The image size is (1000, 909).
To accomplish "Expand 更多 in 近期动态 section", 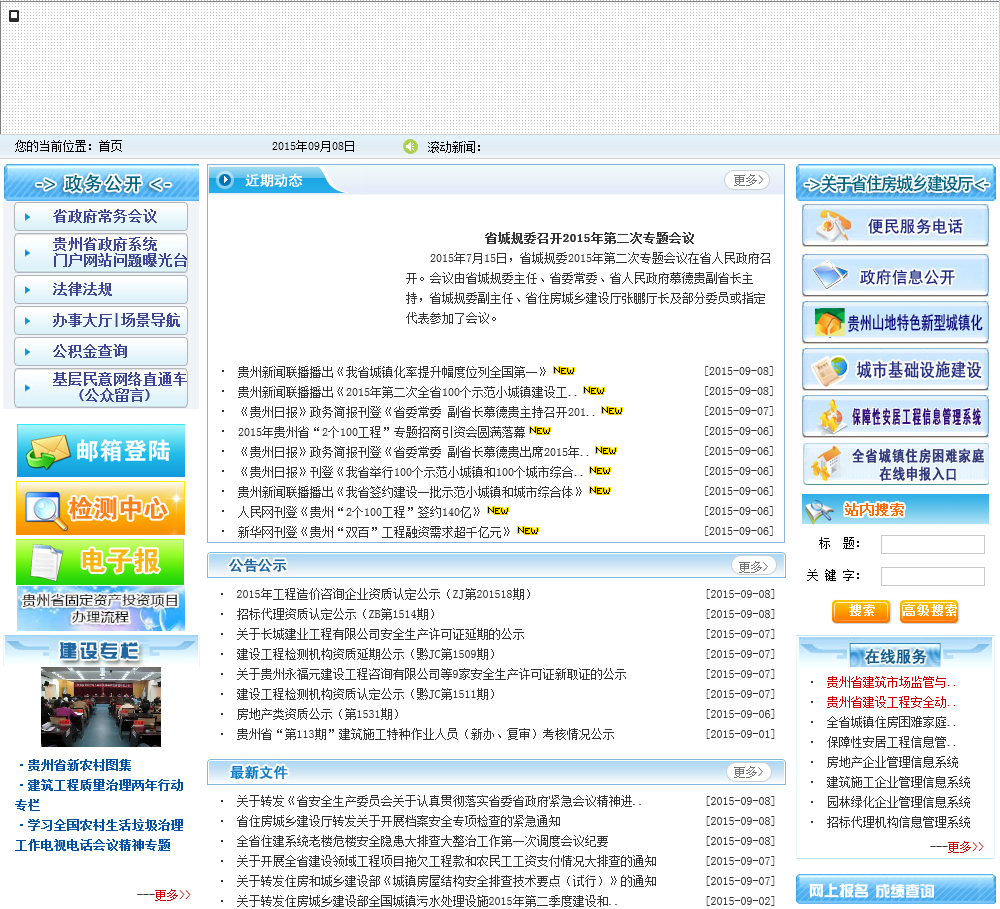I will click(x=747, y=181).
